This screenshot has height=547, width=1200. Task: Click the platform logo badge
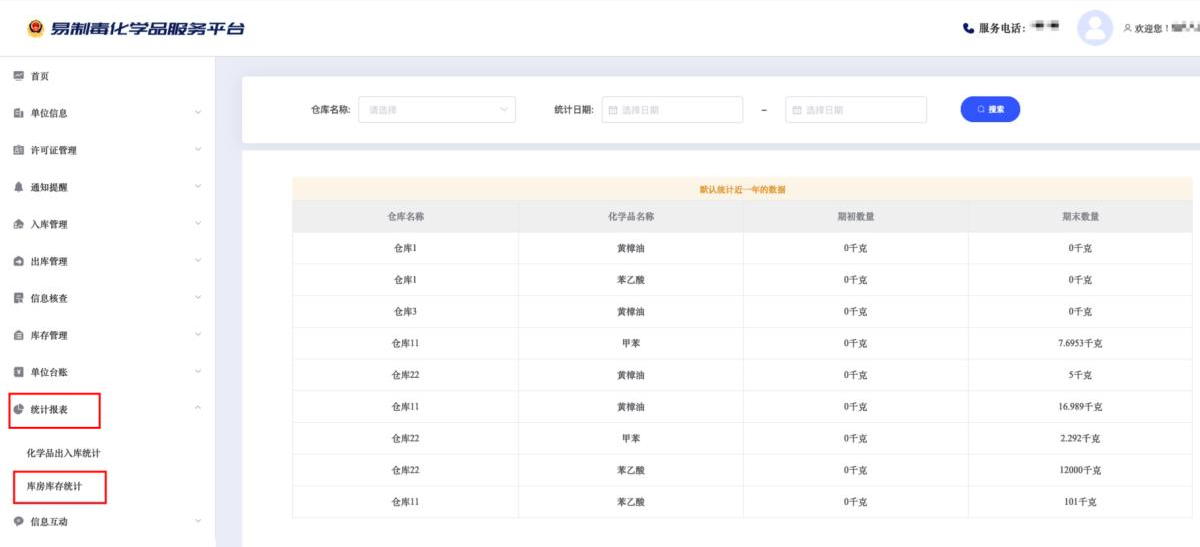coord(35,28)
